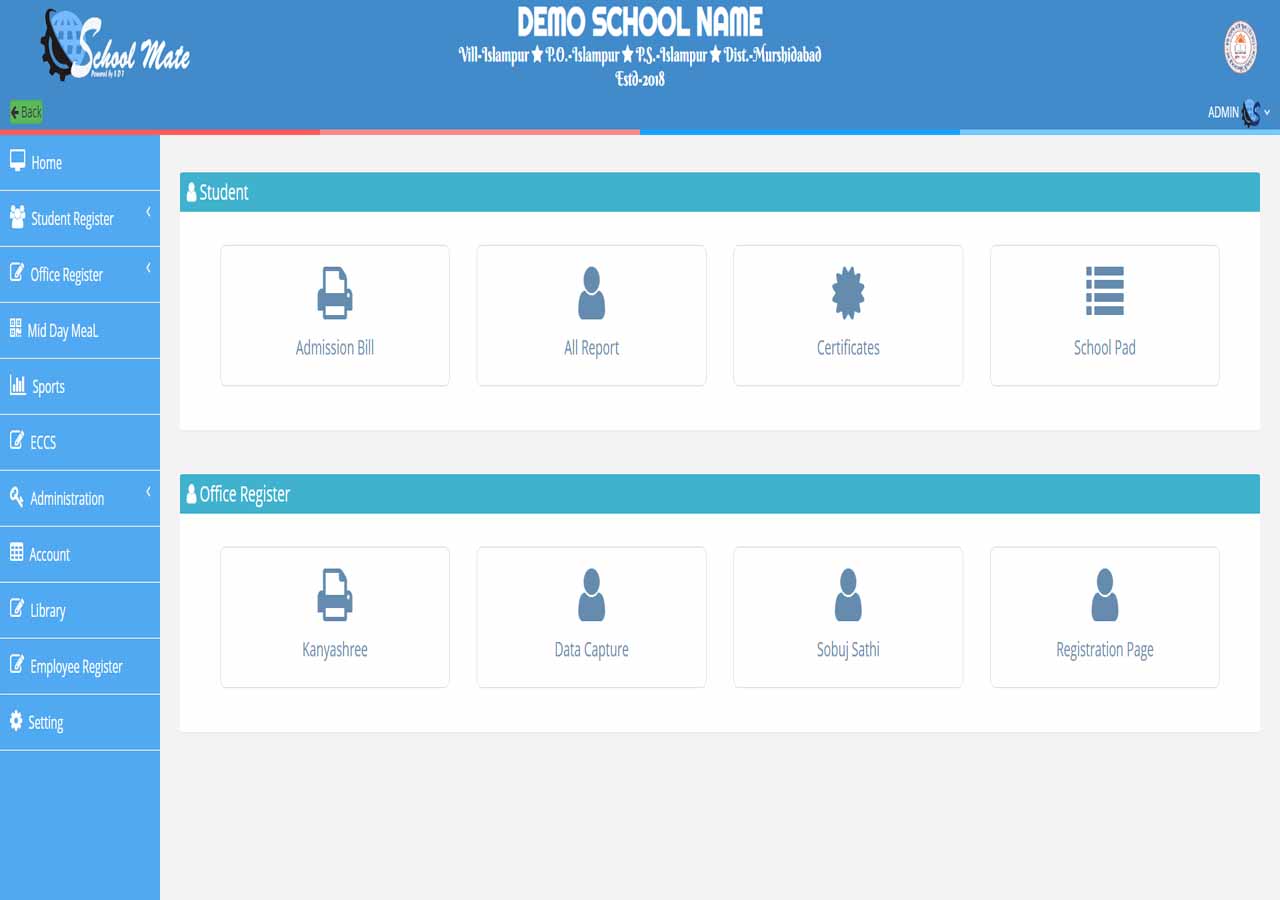Open the ADMIN account dropdown
Image resolution: width=1280 pixels, height=900 pixels.
pyautogui.click(x=1237, y=112)
